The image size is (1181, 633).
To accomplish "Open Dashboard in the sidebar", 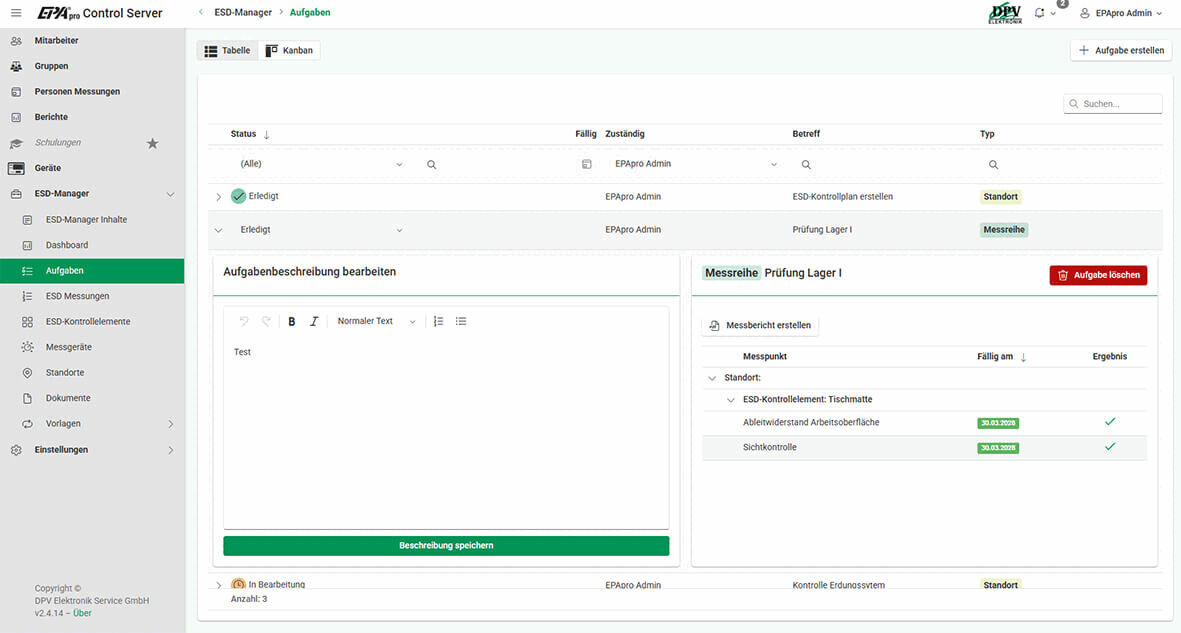I will pyautogui.click(x=67, y=245).
